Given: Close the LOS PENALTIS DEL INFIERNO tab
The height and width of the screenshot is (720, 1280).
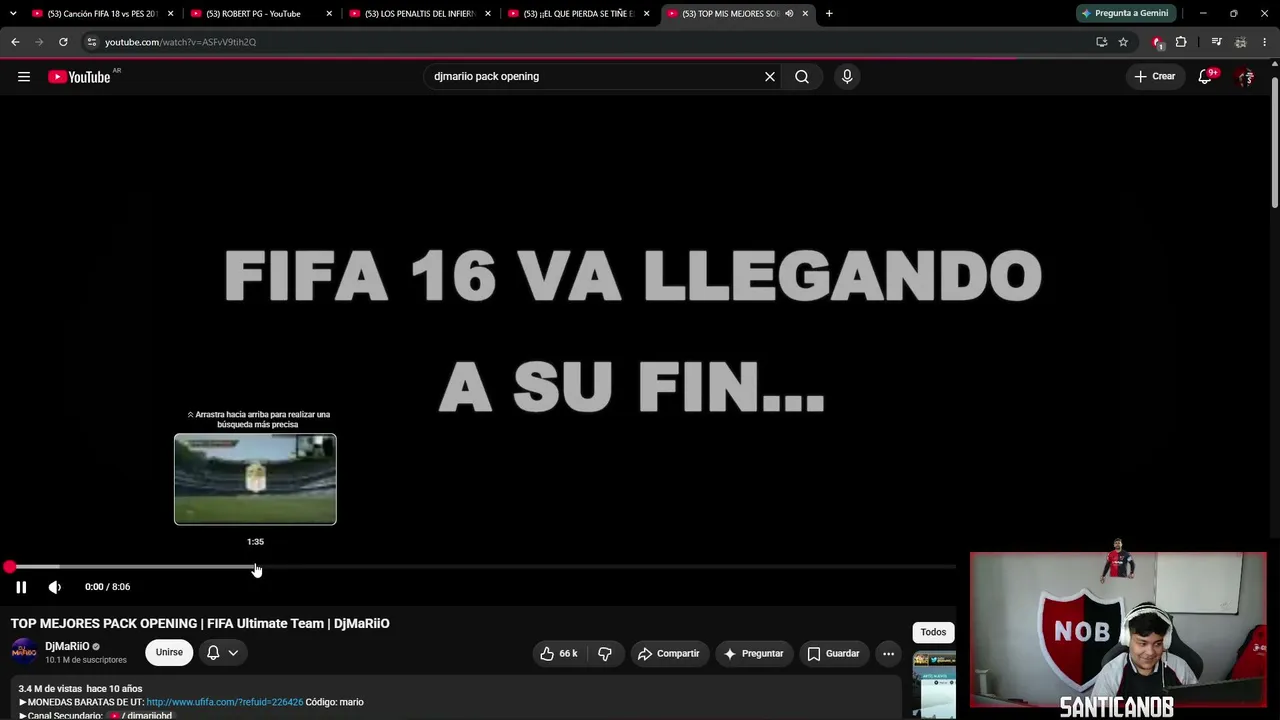Looking at the screenshot, I should tap(488, 14).
